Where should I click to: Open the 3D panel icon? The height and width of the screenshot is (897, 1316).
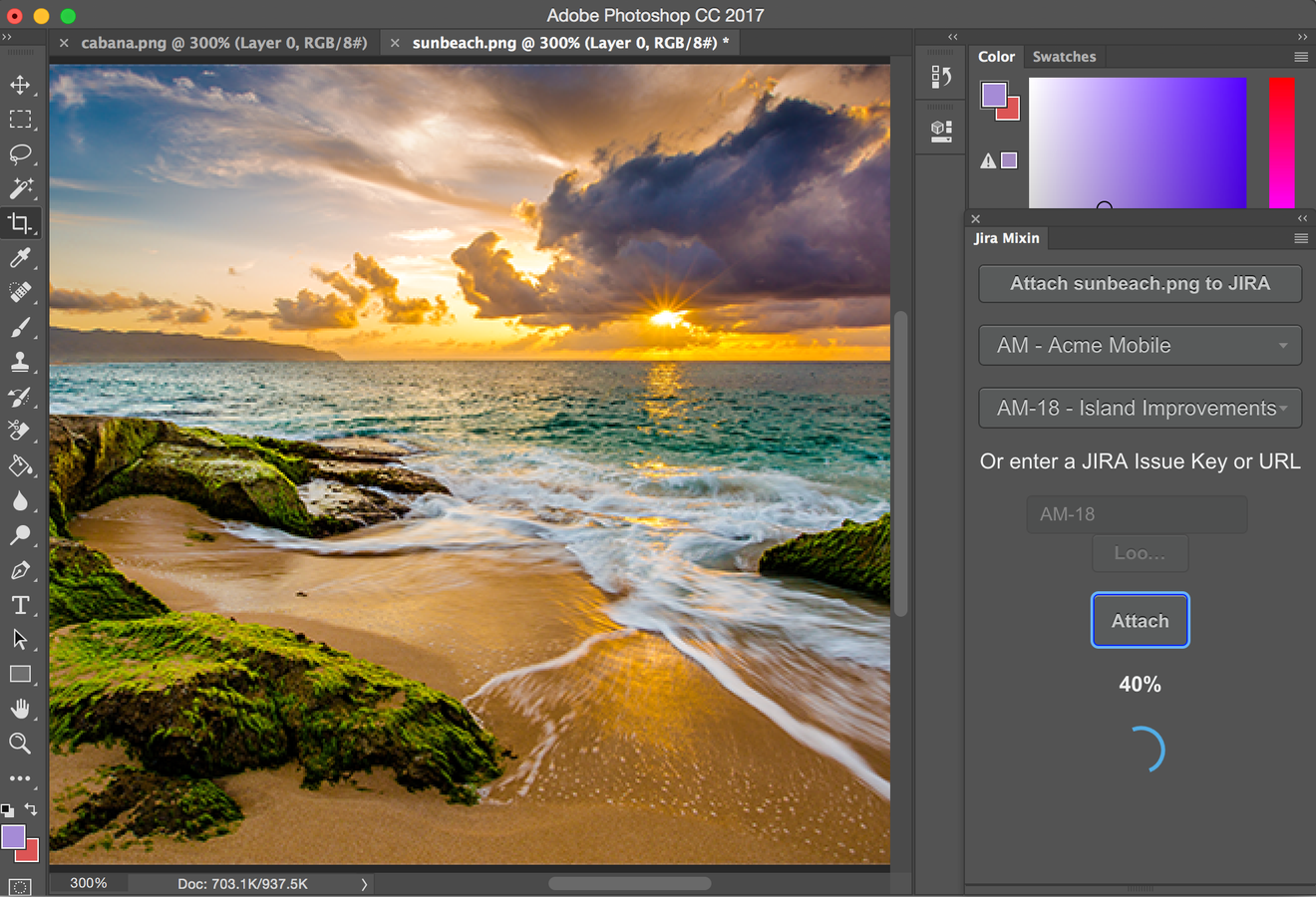941,131
